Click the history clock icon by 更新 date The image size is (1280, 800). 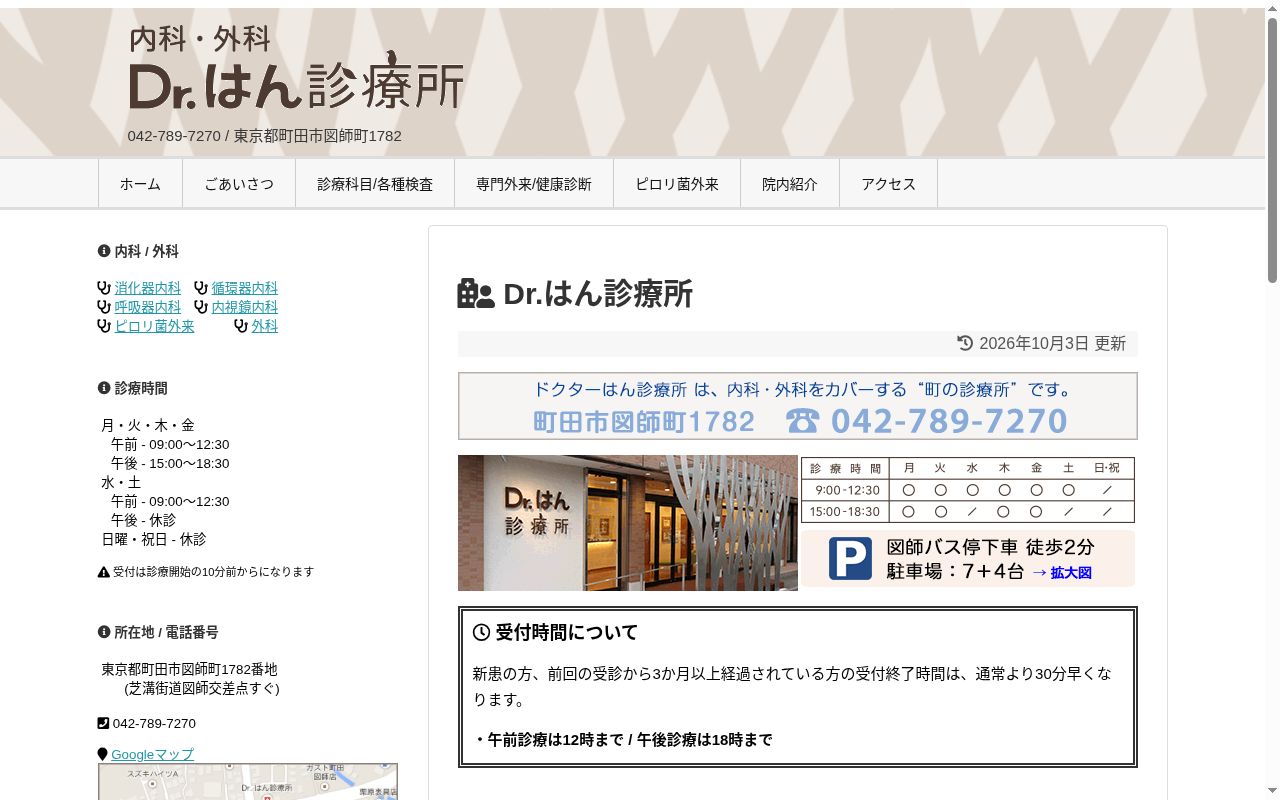tap(965, 343)
